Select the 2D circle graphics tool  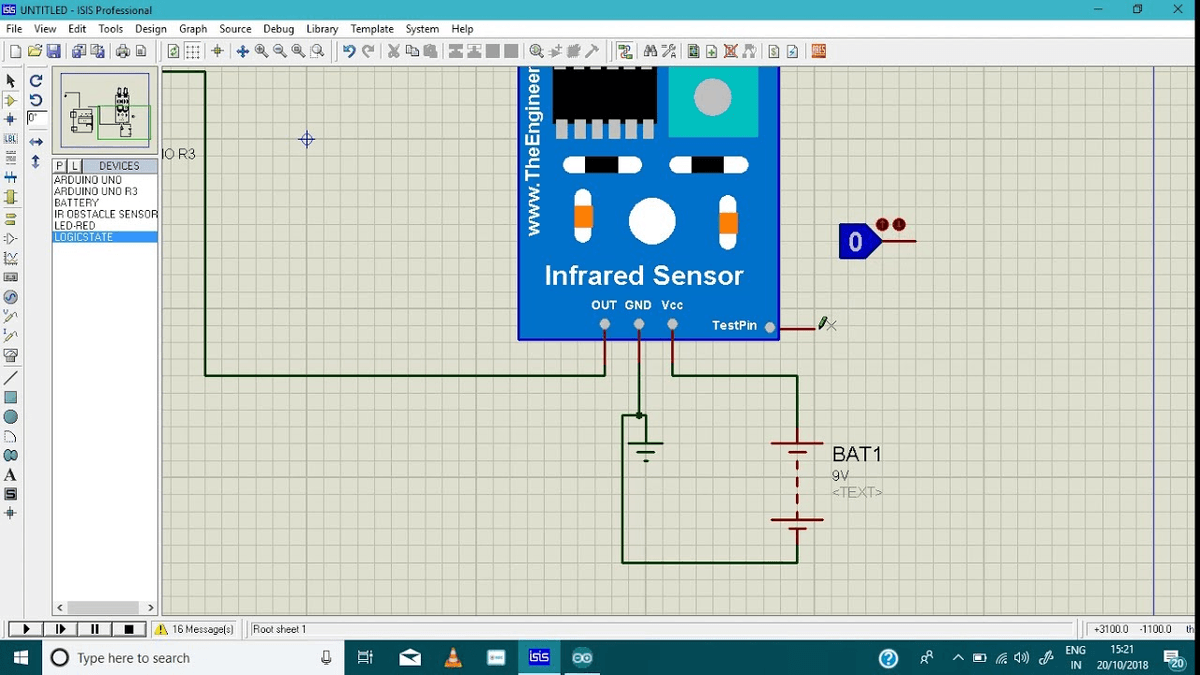[x=11, y=417]
